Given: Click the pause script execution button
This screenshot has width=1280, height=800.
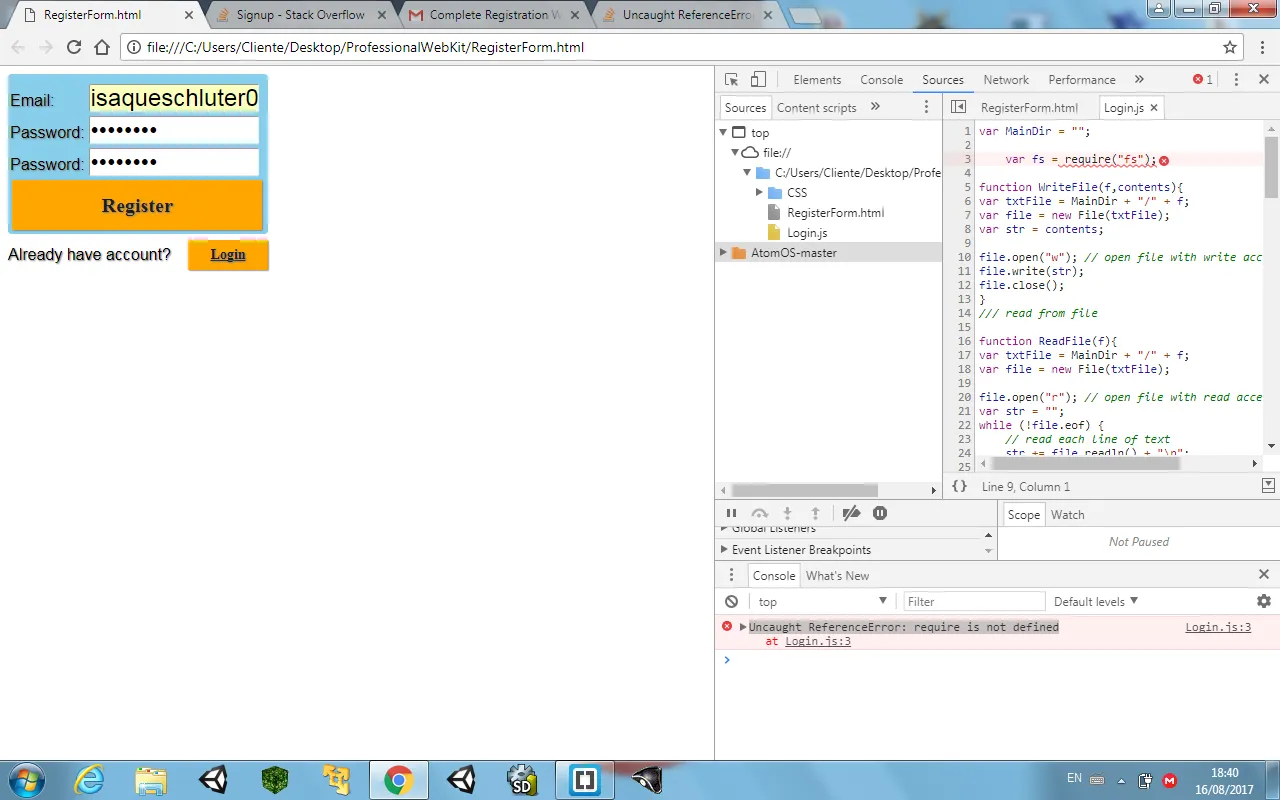Looking at the screenshot, I should (x=732, y=513).
